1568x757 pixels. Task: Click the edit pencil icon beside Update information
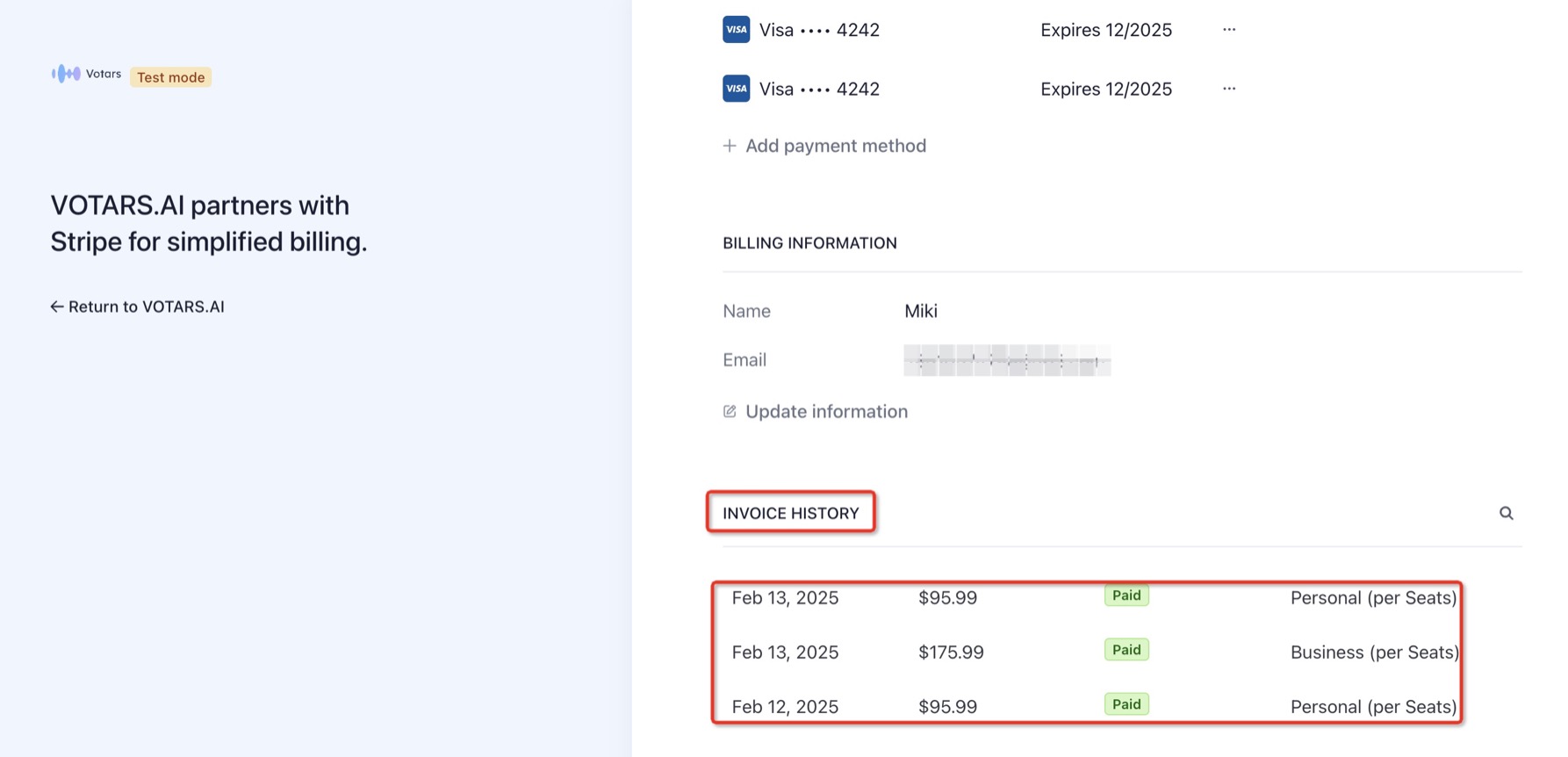(730, 412)
